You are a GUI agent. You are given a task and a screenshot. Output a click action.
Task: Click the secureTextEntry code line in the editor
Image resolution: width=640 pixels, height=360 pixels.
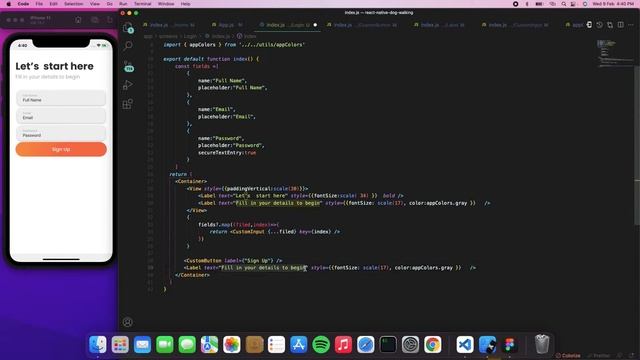(227, 153)
